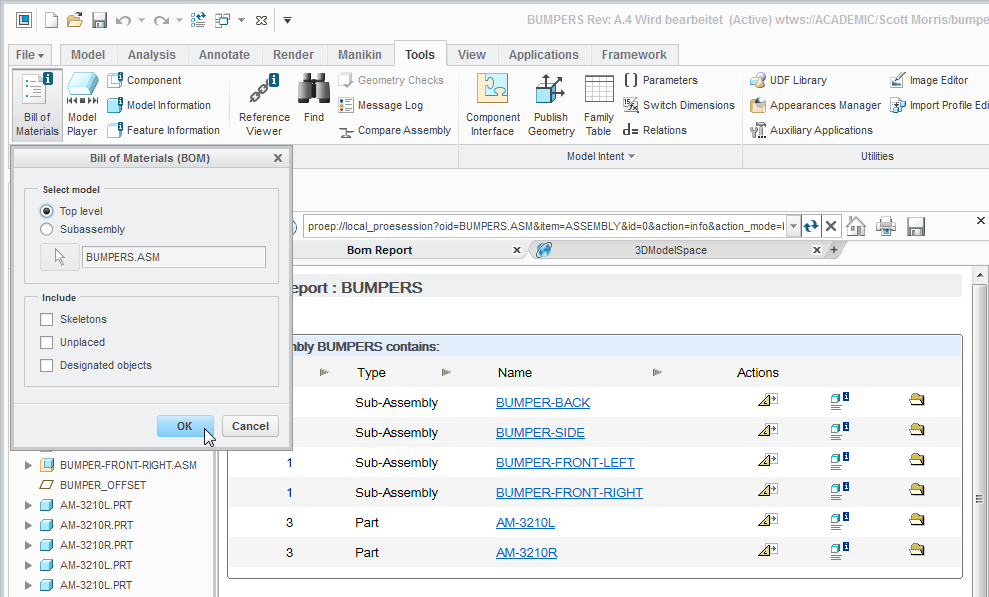989x597 pixels.
Task: Open Component Interface tool
Action: (493, 105)
